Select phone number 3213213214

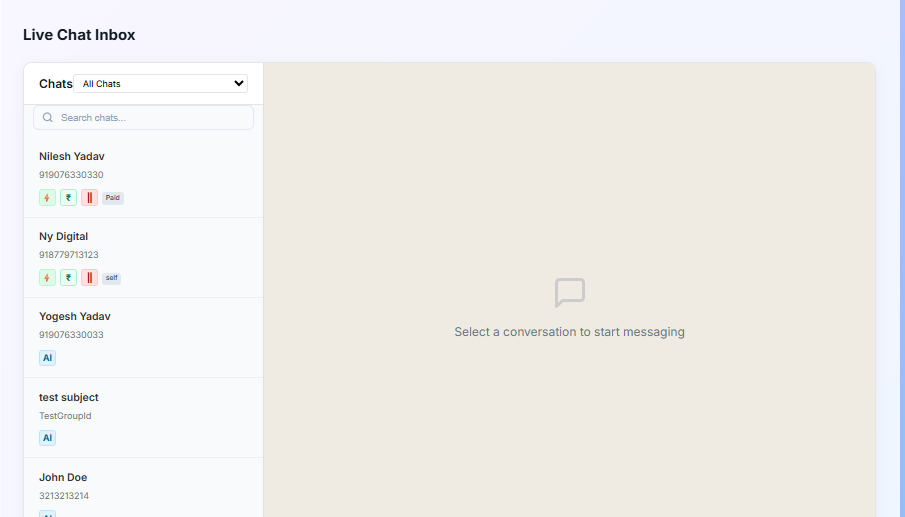64,496
